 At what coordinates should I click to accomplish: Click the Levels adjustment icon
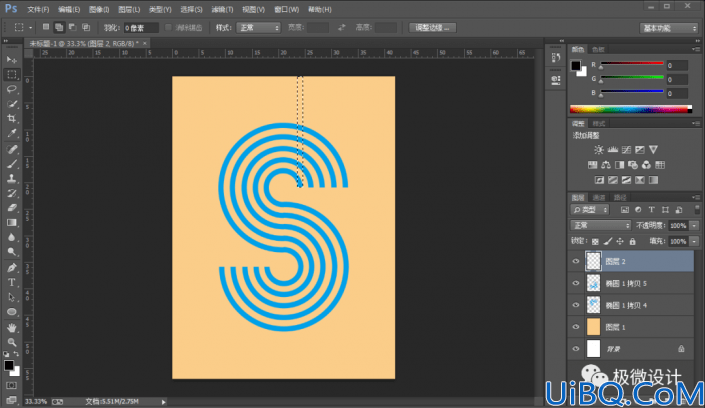point(612,150)
